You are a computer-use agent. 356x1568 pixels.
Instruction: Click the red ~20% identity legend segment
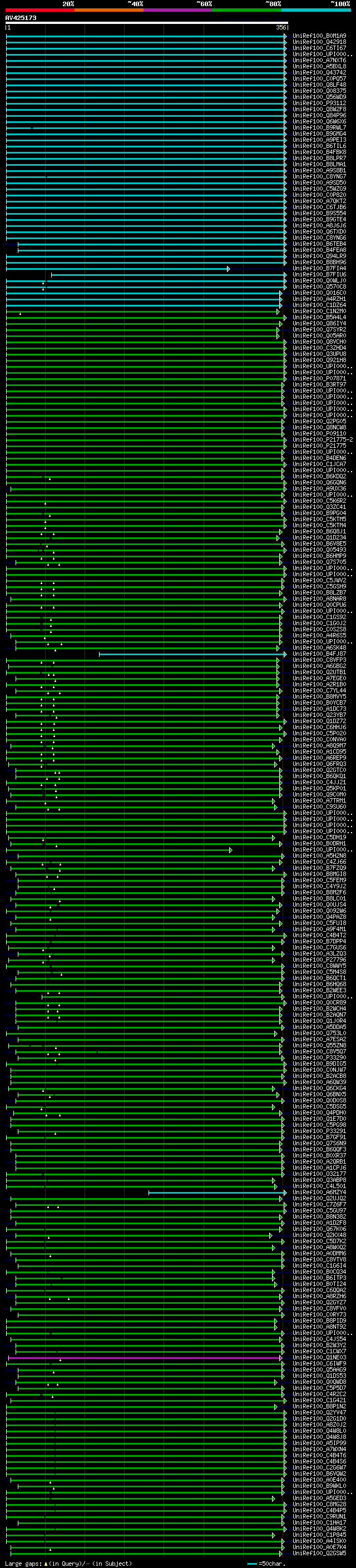click(40, 11)
